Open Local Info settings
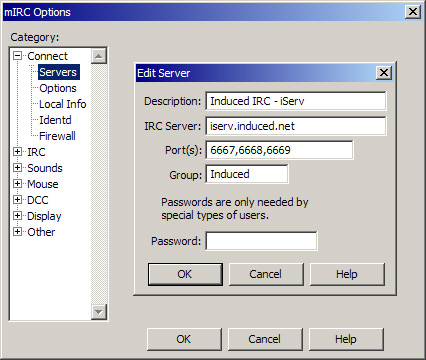 (x=63, y=104)
